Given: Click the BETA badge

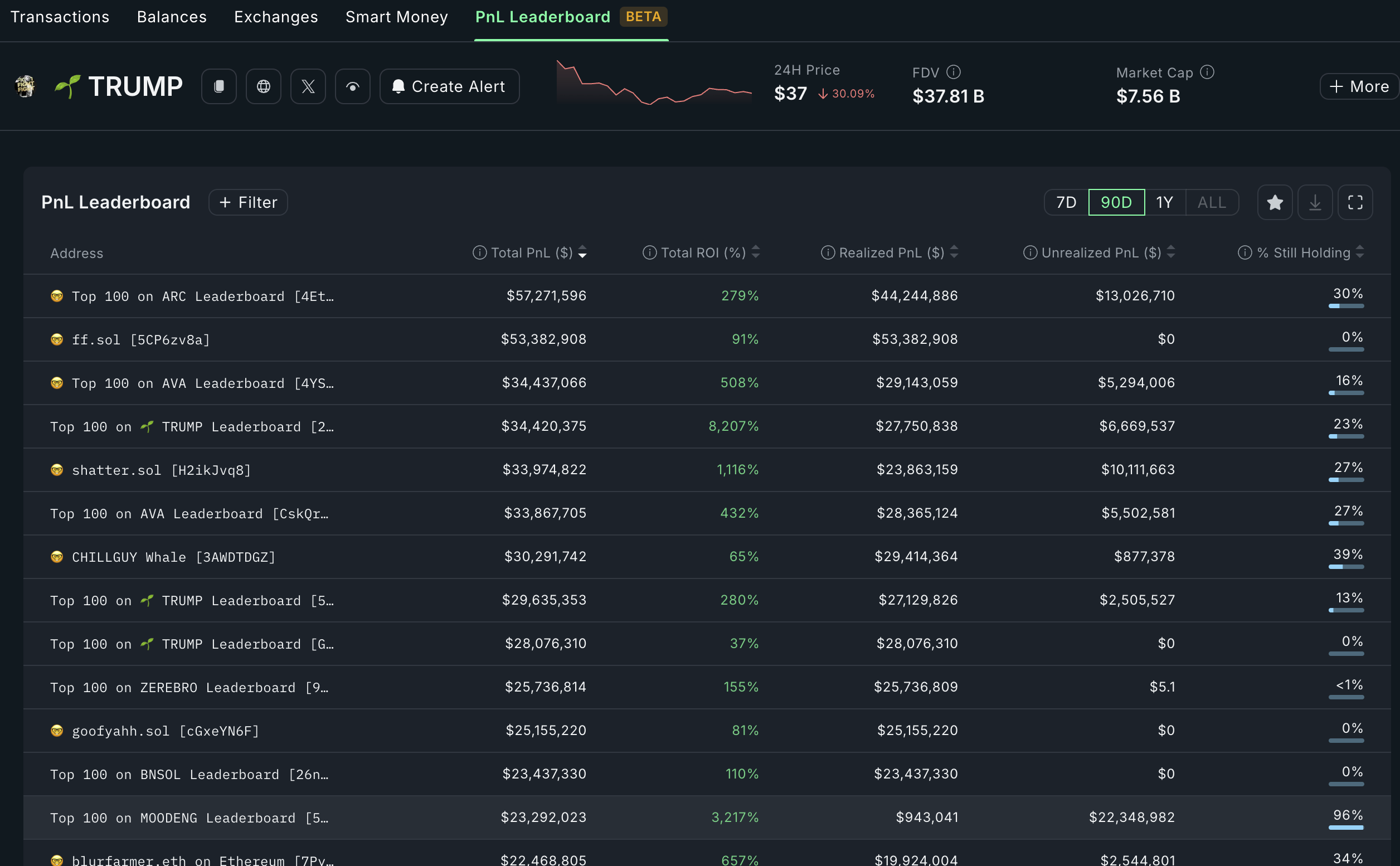Looking at the screenshot, I should [x=643, y=17].
